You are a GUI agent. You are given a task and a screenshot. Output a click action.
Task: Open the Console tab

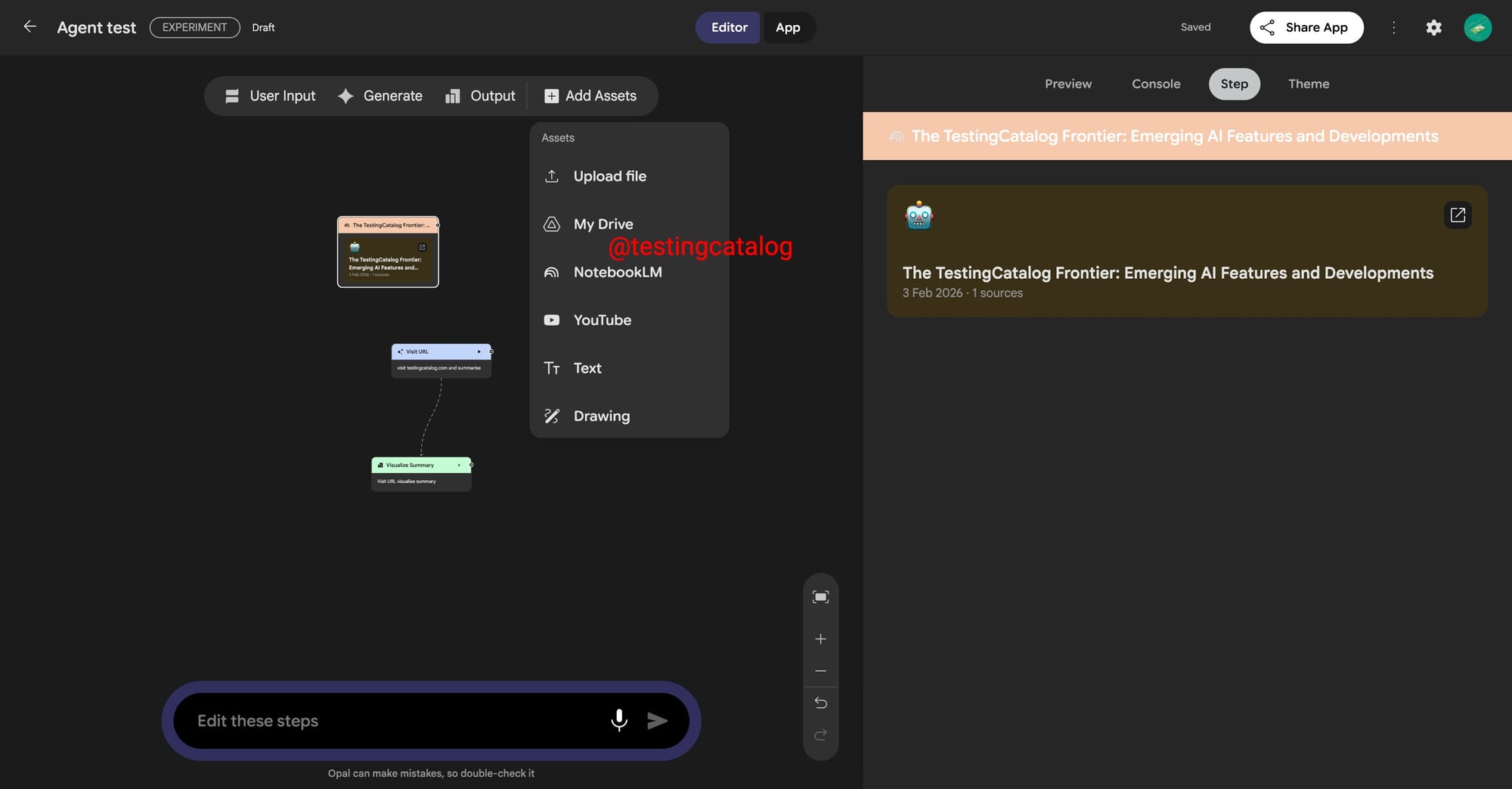click(x=1155, y=84)
